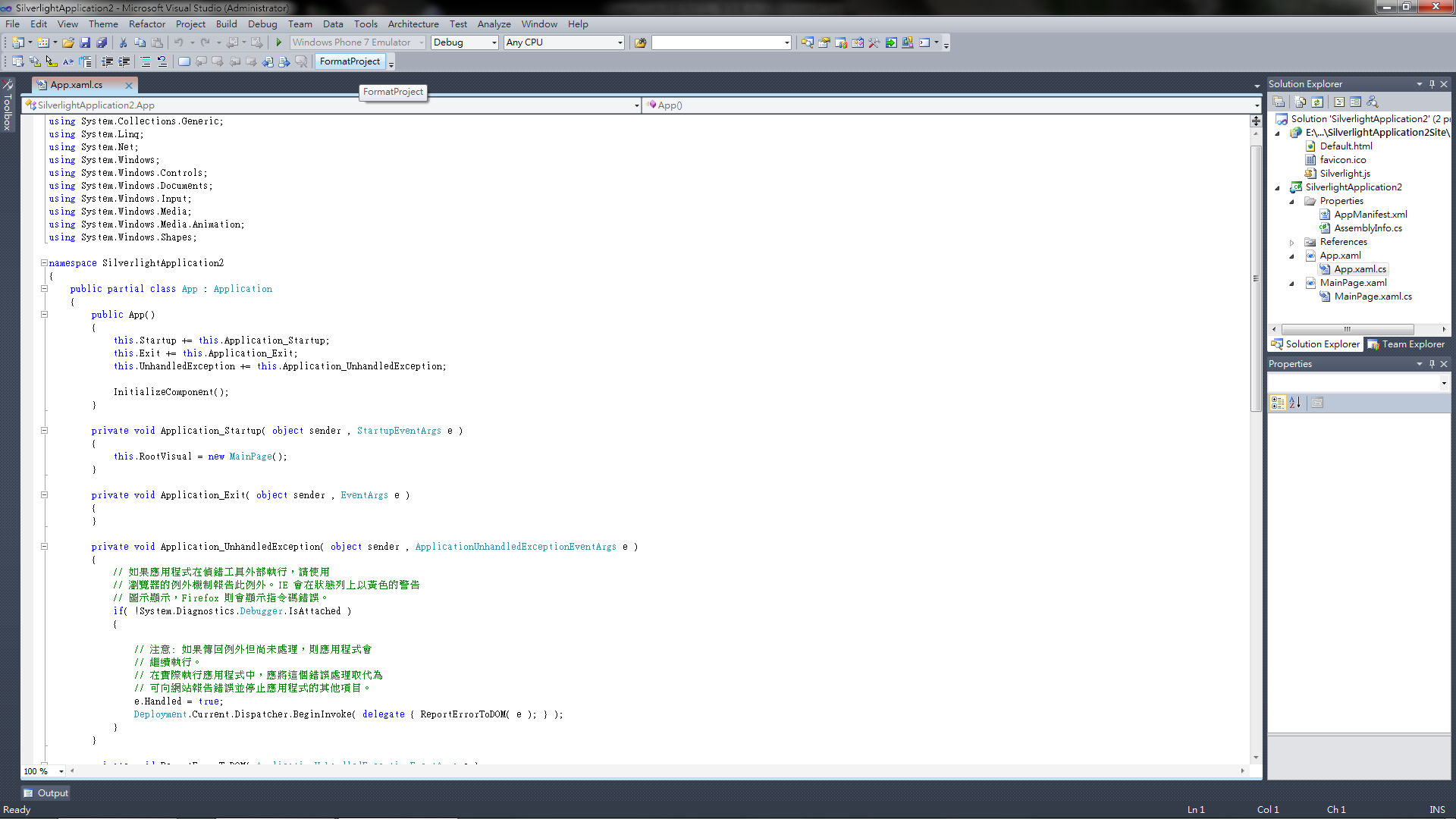1456x819 pixels.
Task: Click the Solution Explorer horizontal scrollbar thumb
Action: [x=1348, y=329]
